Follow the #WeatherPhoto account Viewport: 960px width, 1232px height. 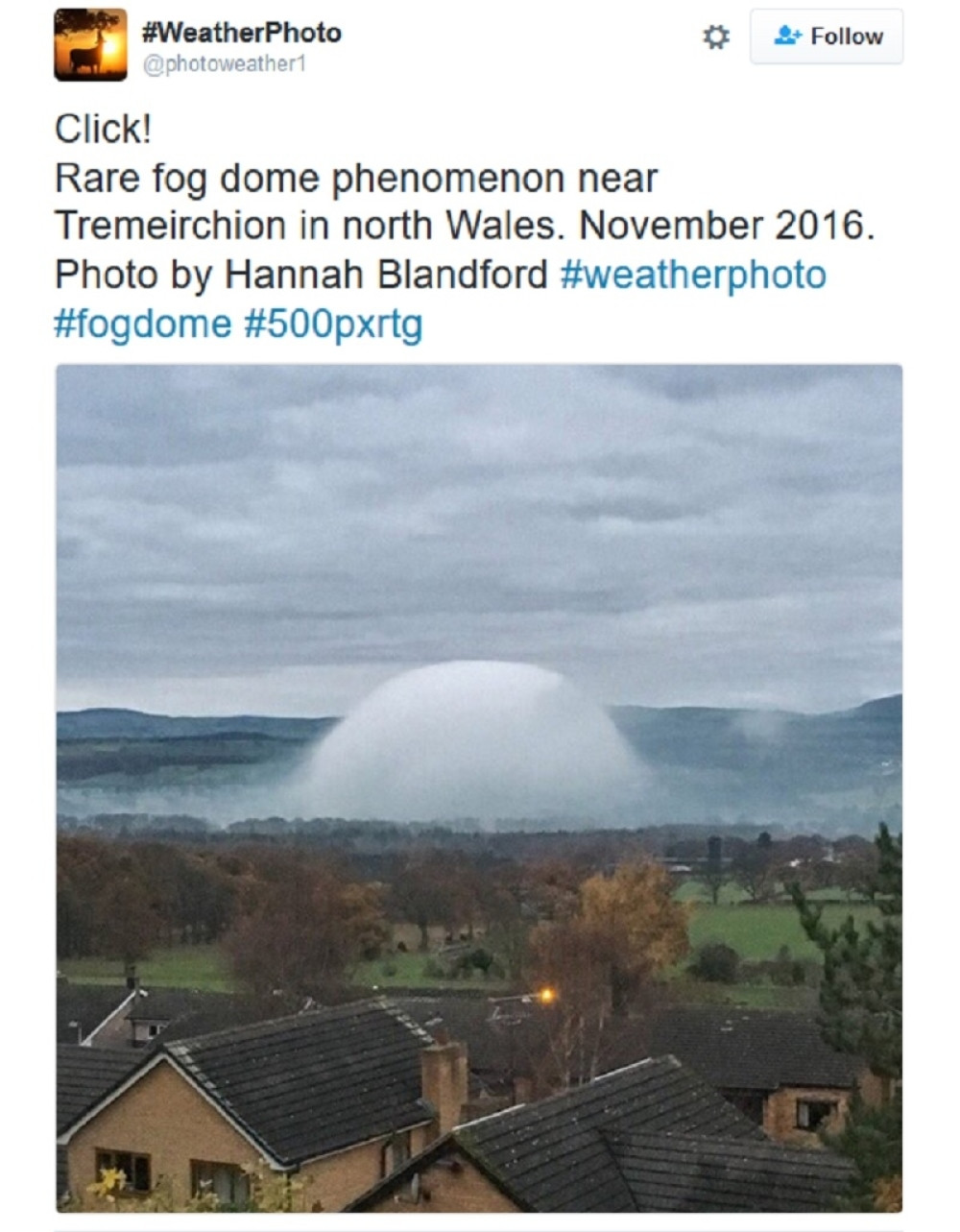(827, 36)
